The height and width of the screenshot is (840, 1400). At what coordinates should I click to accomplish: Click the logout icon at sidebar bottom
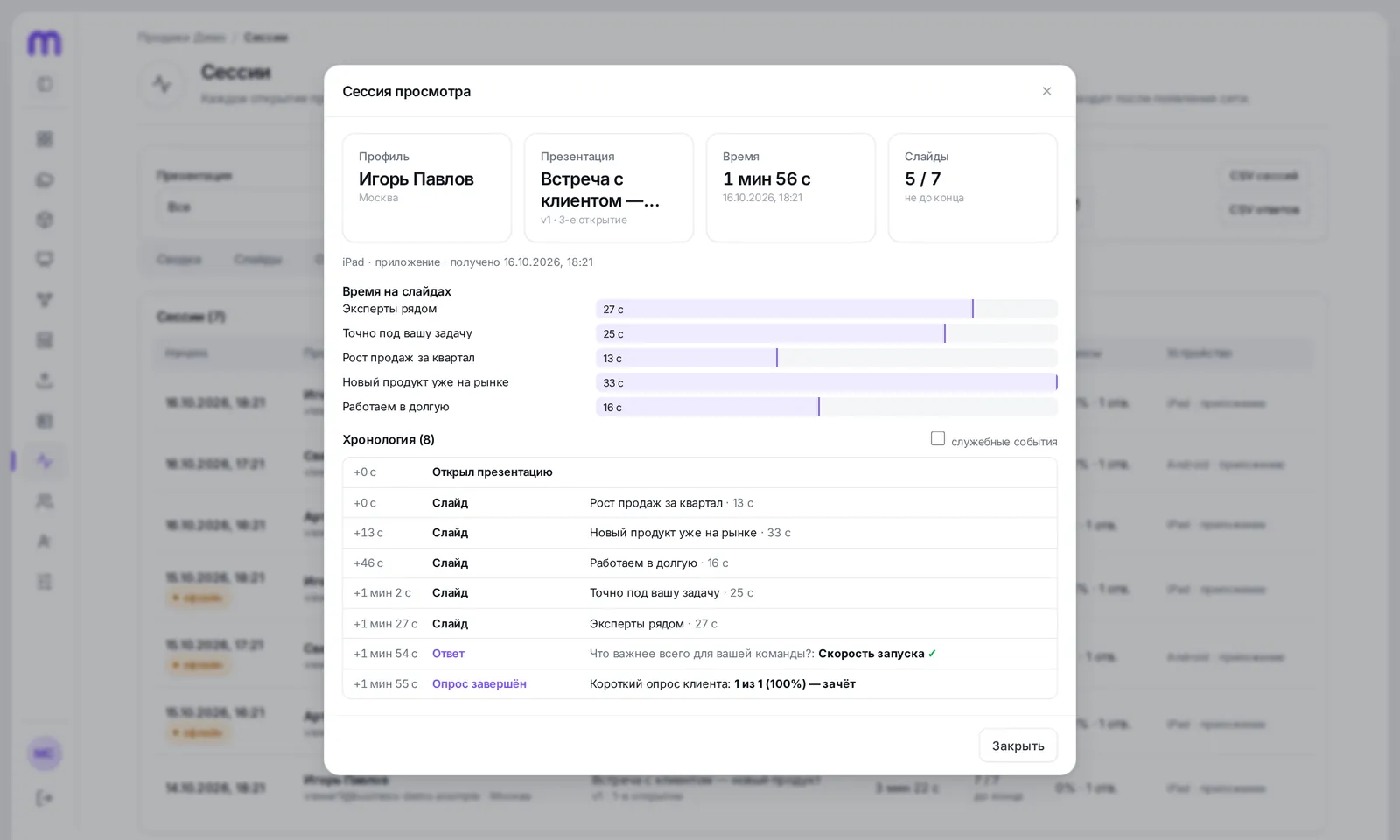point(45,798)
